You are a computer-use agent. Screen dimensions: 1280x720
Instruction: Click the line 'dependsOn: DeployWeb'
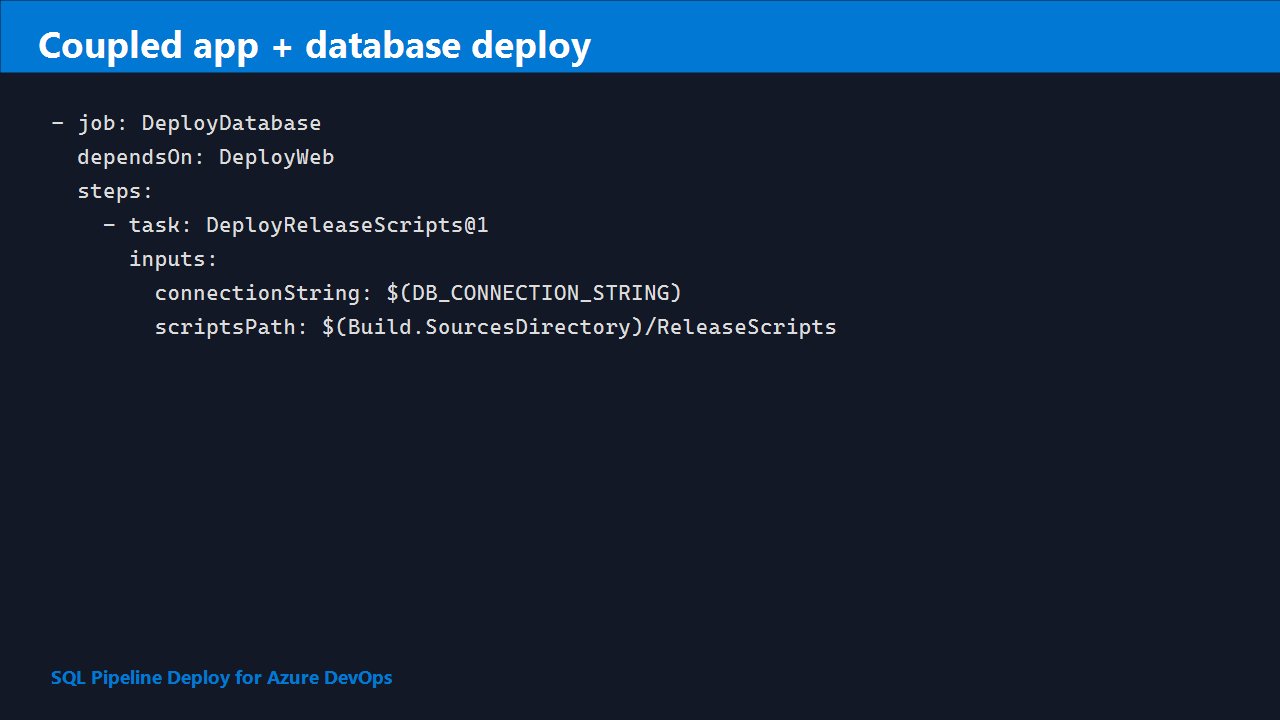[206, 158]
